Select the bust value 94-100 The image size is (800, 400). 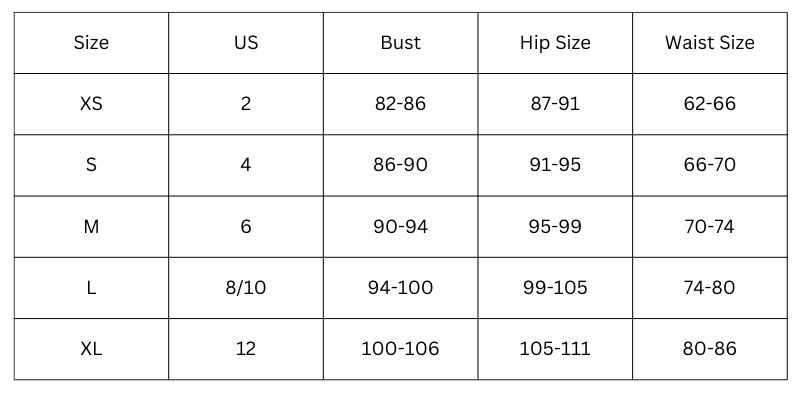tap(400, 288)
